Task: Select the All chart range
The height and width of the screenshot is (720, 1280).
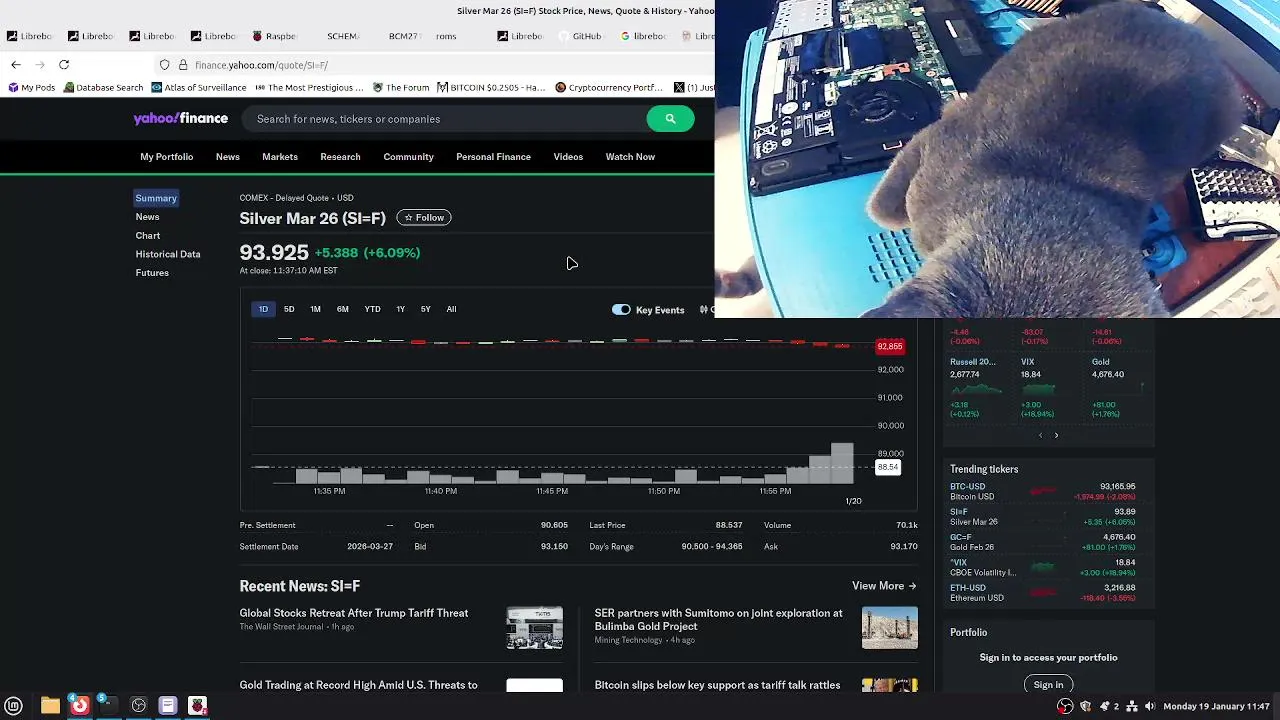Action: [x=451, y=309]
